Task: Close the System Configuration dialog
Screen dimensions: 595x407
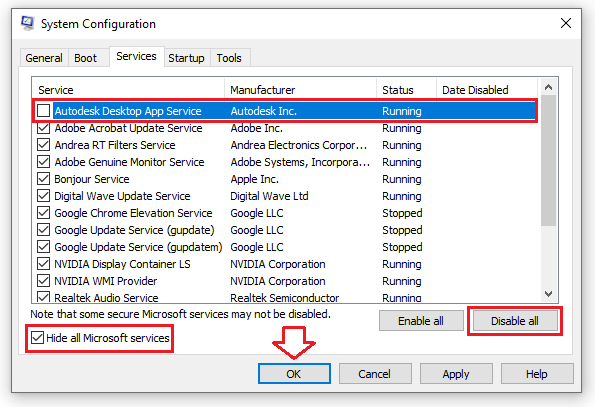Action: (565, 23)
